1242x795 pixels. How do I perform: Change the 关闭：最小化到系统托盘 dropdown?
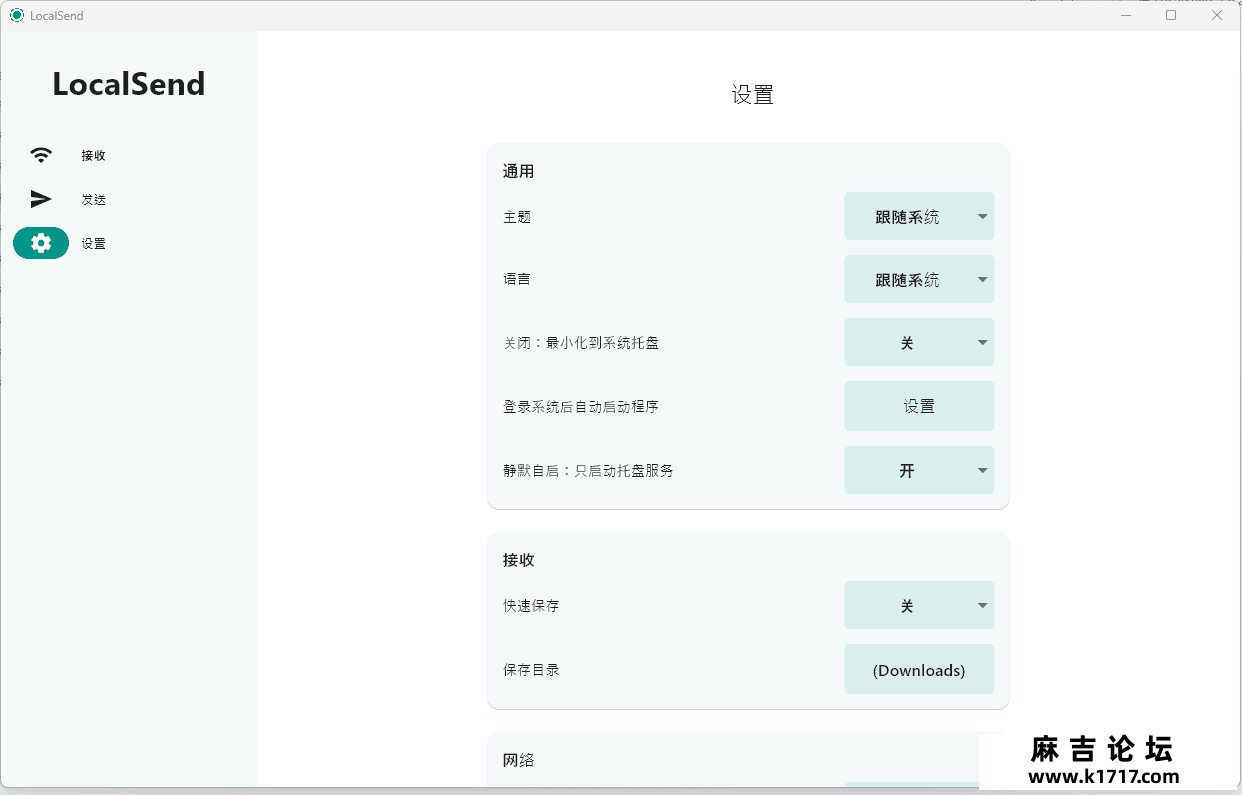[919, 342]
